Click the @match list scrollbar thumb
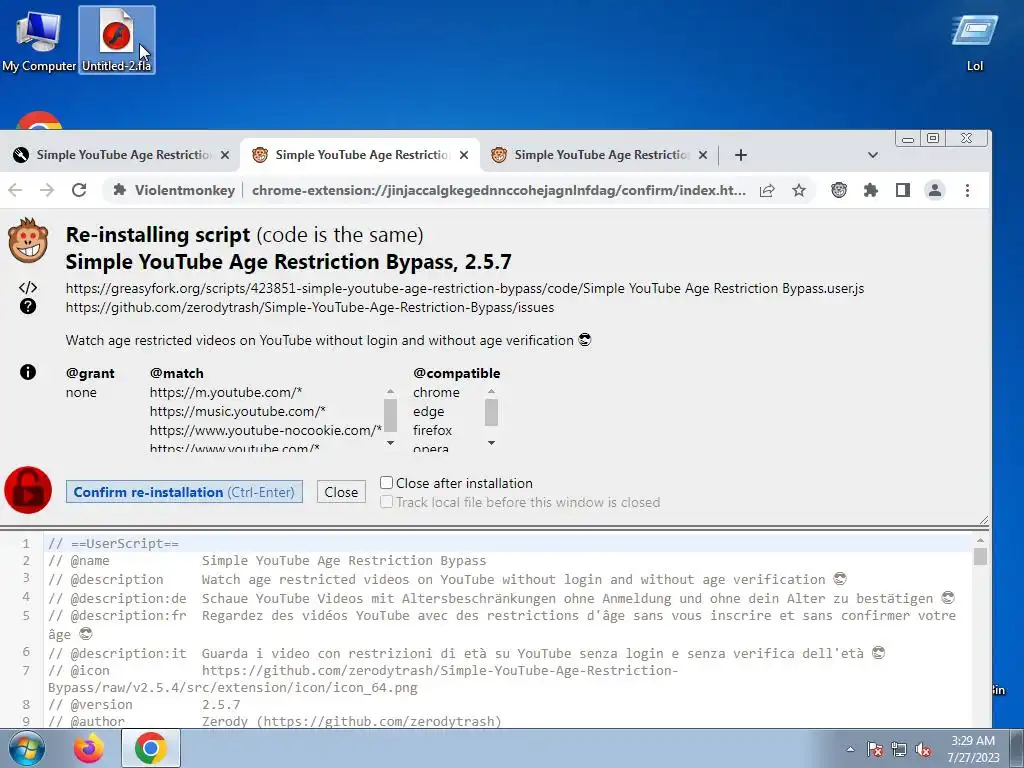This screenshot has height=768, width=1024. (x=390, y=415)
